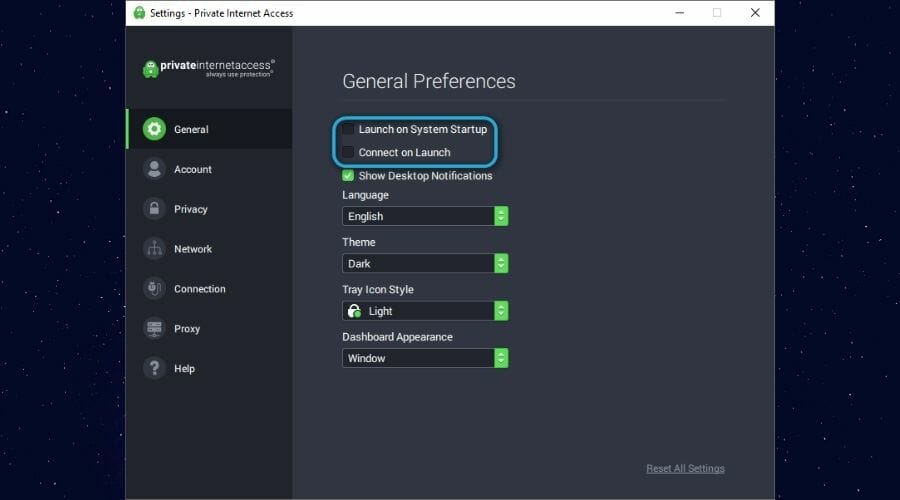Close the Settings window
The width and height of the screenshot is (900, 500).
751,13
